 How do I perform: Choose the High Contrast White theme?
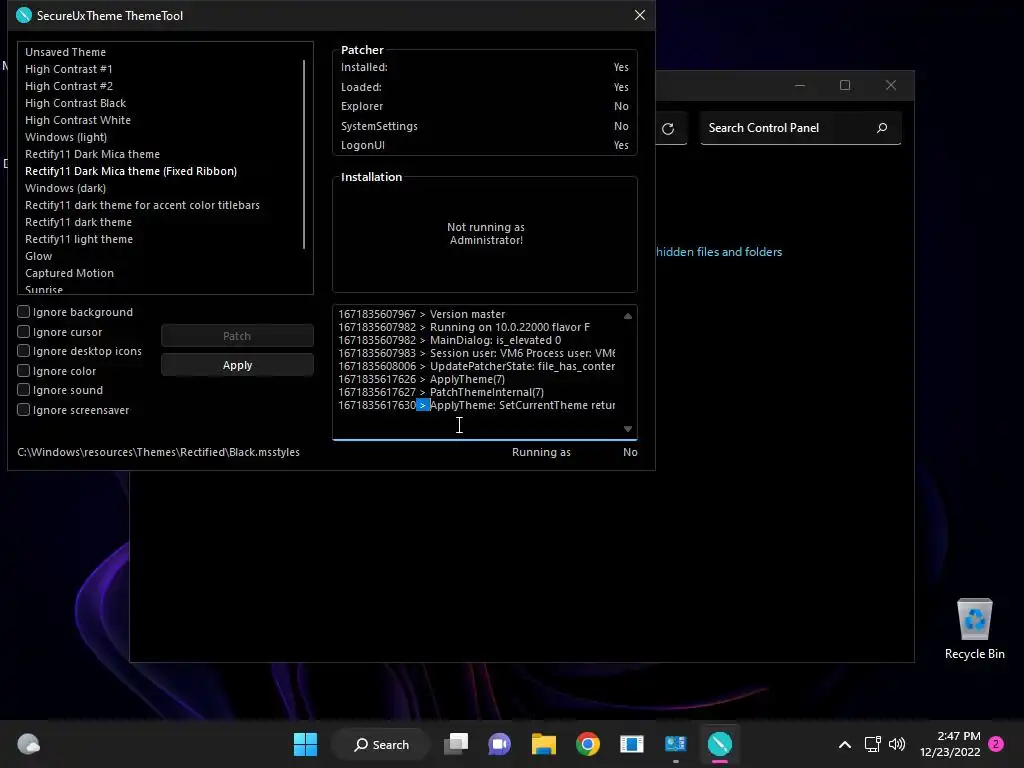(x=78, y=120)
